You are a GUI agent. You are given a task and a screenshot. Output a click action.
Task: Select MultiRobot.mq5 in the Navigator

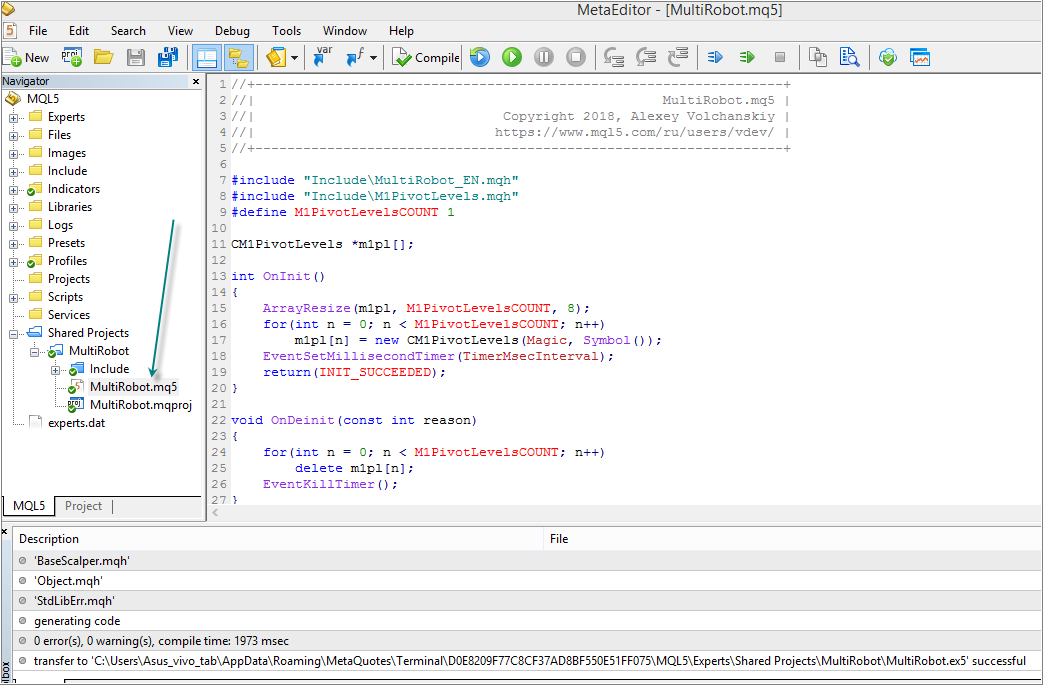133,386
